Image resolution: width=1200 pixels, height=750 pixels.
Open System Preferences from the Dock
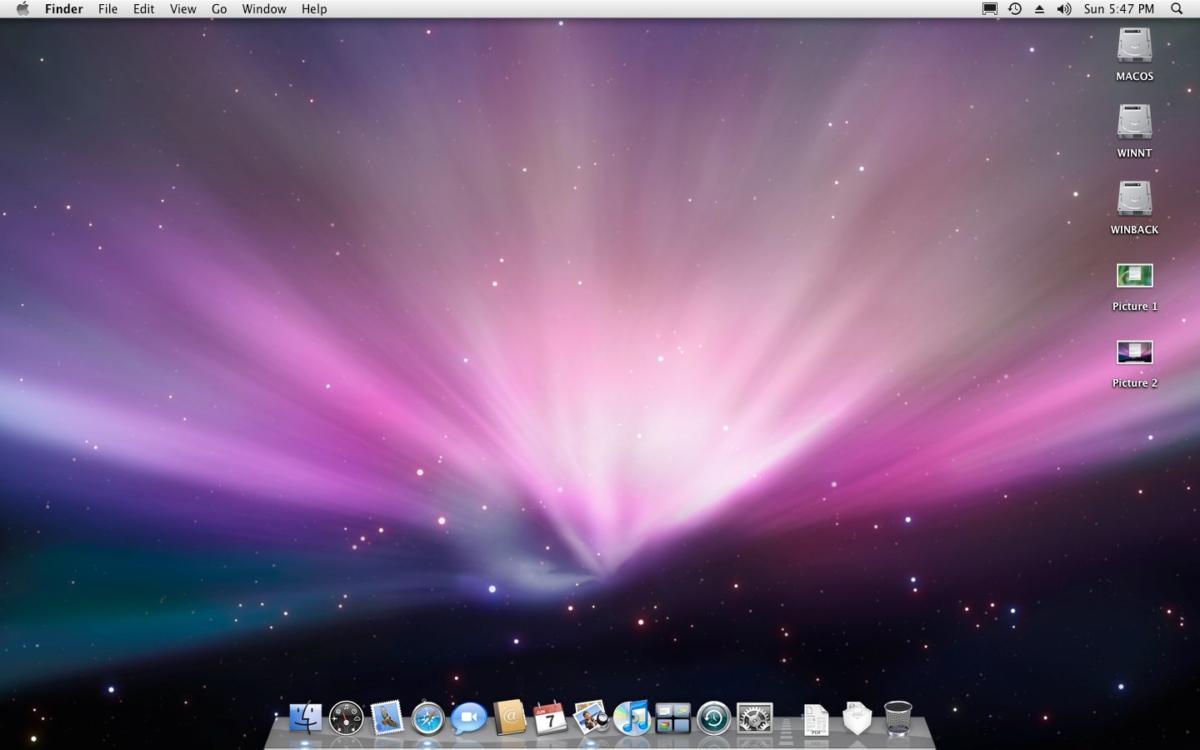click(755, 718)
